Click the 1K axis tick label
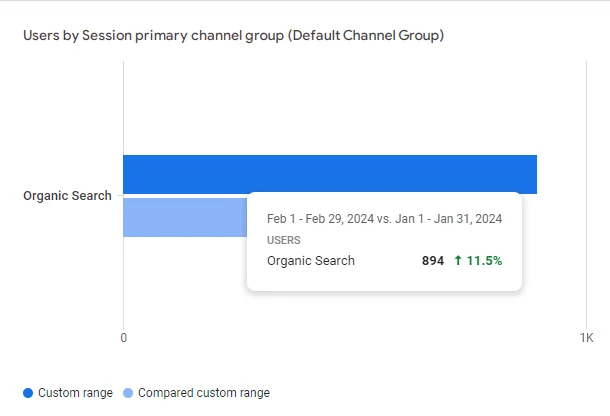Viewport: 610px width, 416px height. pos(587,337)
